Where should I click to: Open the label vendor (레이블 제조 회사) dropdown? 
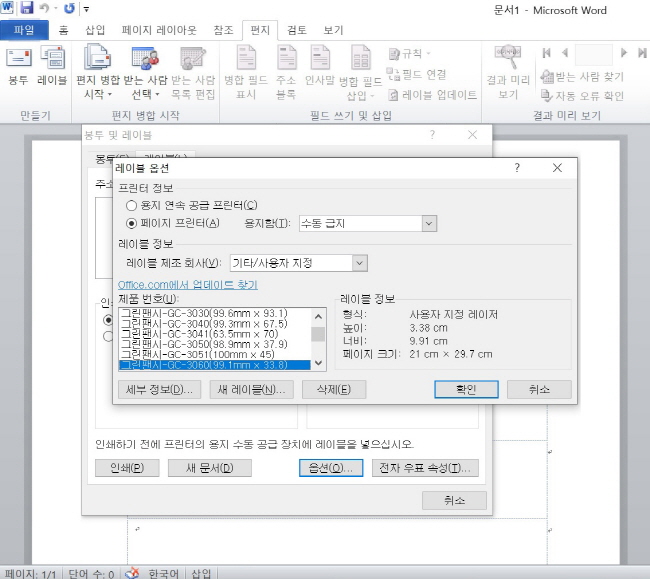pyautogui.click(x=359, y=263)
